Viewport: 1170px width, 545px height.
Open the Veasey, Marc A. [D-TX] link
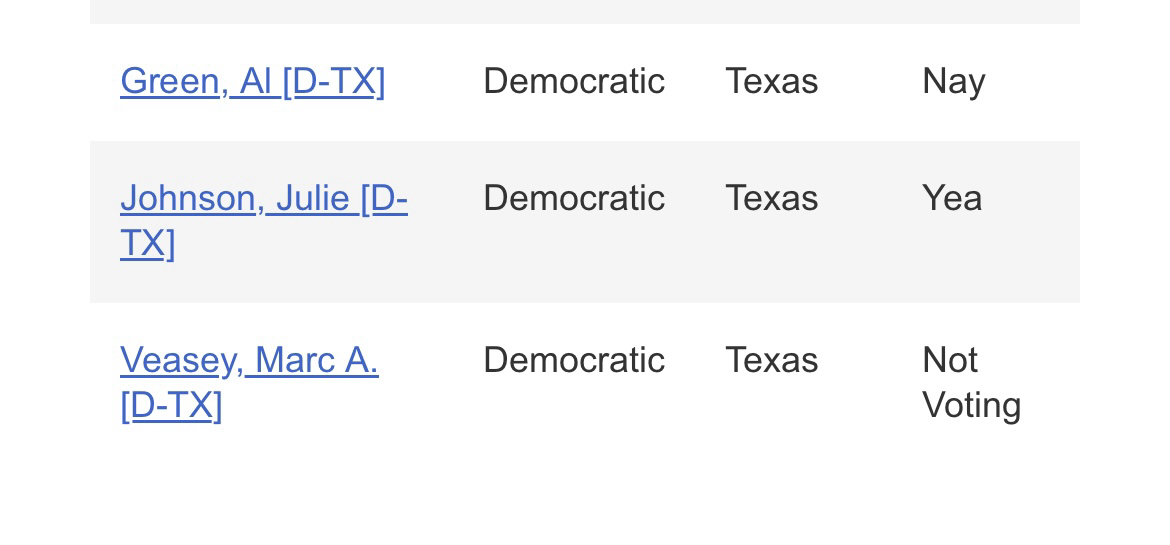pos(249,360)
